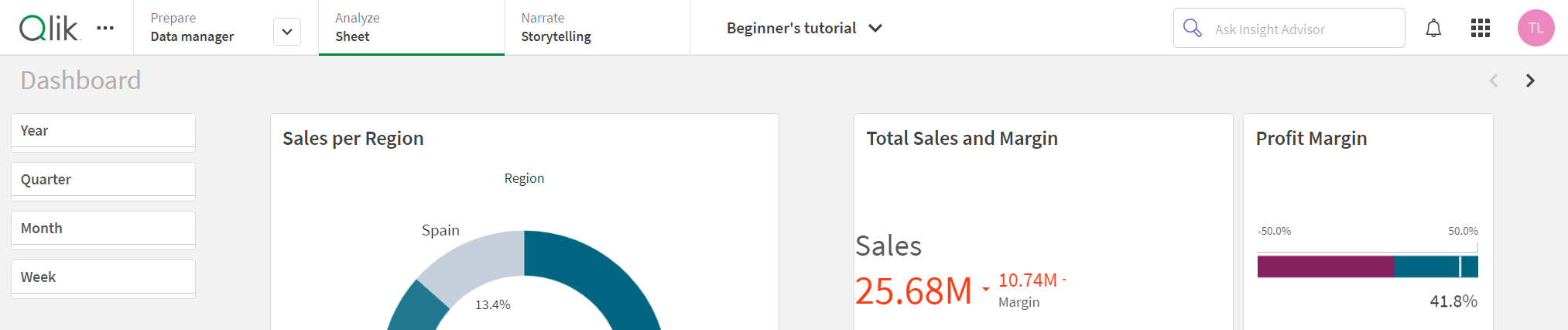This screenshot has width=1568, height=330.
Task: Go to the previous sheet arrow
Action: coord(1494,81)
